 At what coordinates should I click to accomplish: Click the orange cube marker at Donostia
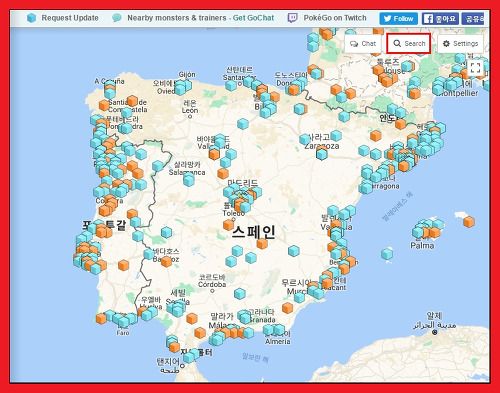pos(294,90)
